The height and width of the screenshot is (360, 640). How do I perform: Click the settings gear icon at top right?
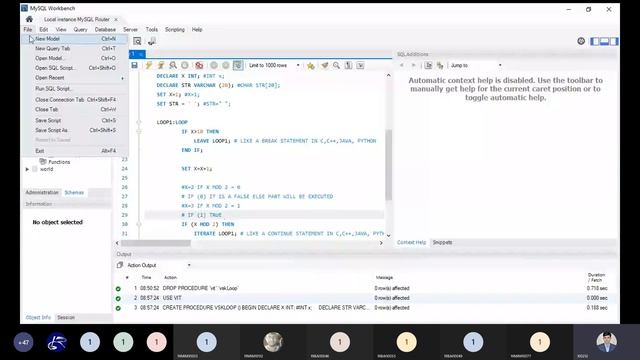(x=581, y=41)
